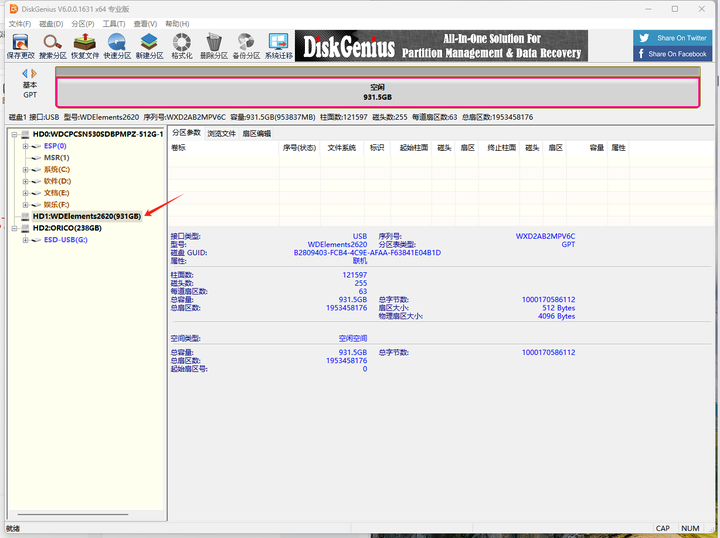Image resolution: width=720 pixels, height=538 pixels.
Task: Collapse the HD0 WDCPCSN530 disk node
Action: pyautogui.click(x=14, y=134)
